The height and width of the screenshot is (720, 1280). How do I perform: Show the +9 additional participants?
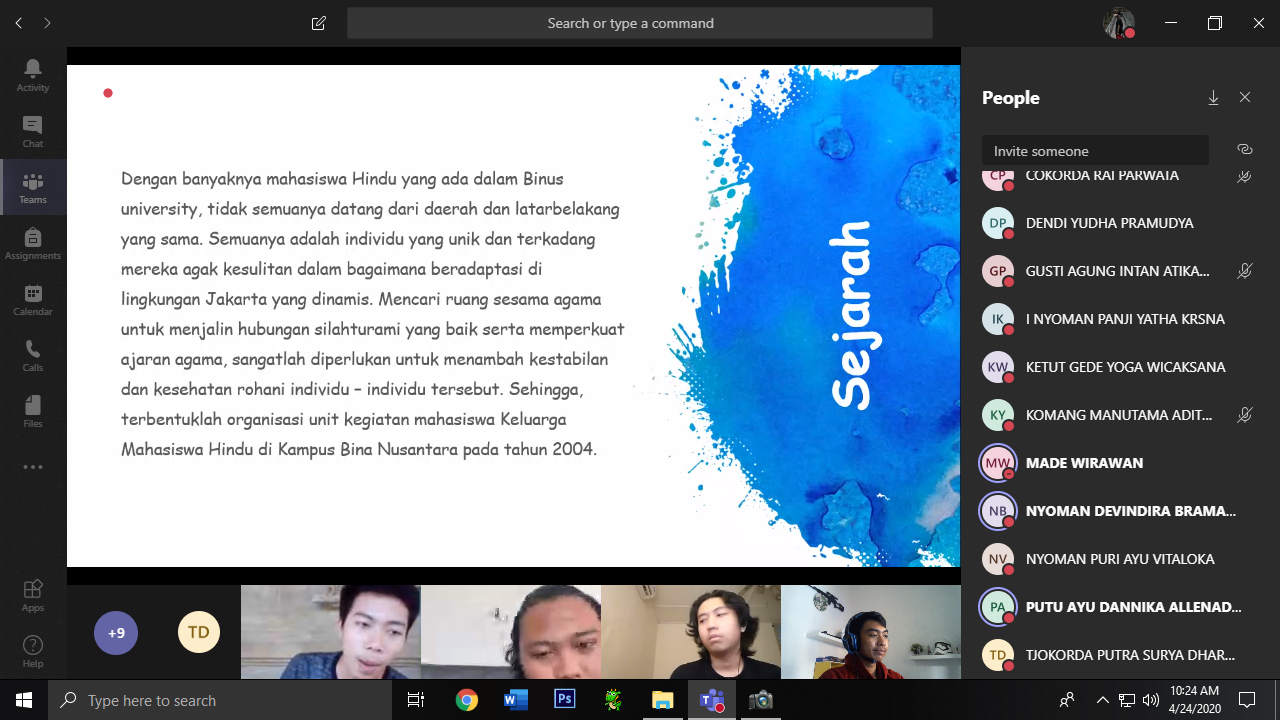116,633
